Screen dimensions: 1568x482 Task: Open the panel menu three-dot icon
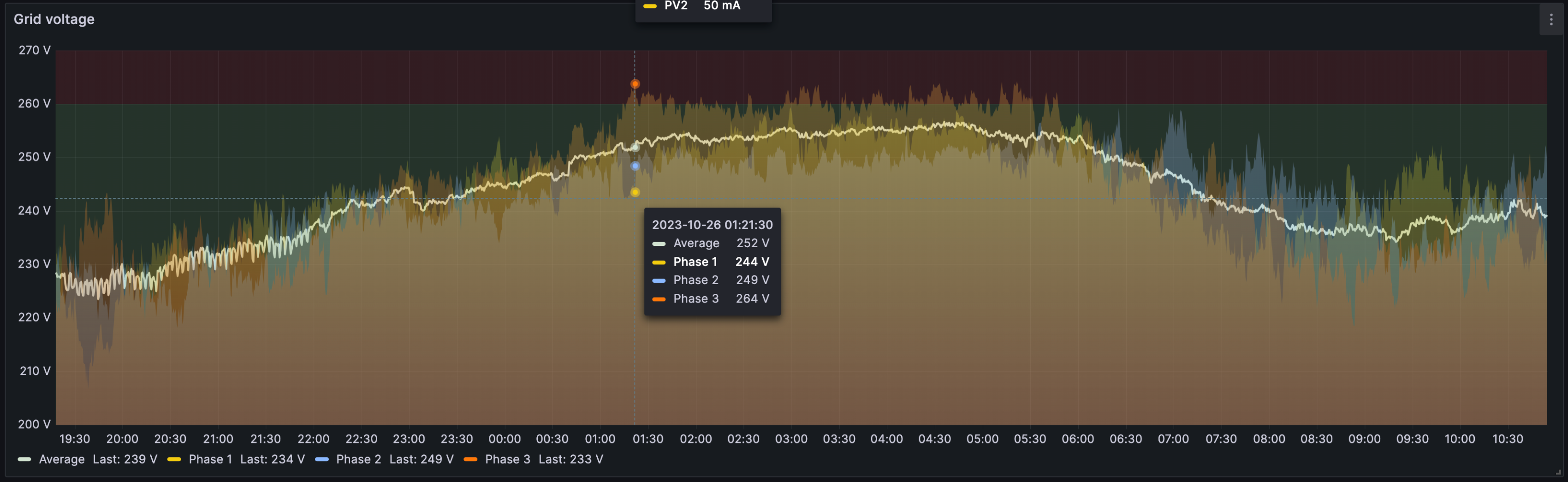[x=1550, y=19]
